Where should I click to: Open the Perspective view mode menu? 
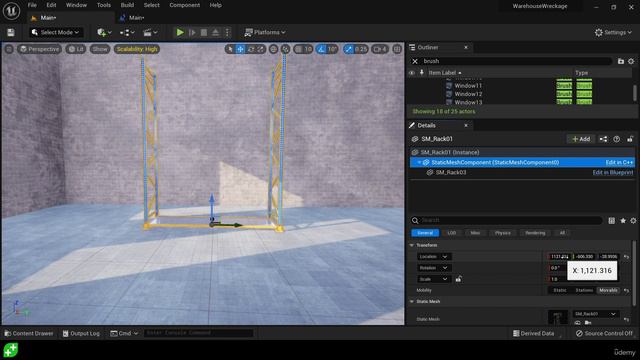[x=40, y=49]
